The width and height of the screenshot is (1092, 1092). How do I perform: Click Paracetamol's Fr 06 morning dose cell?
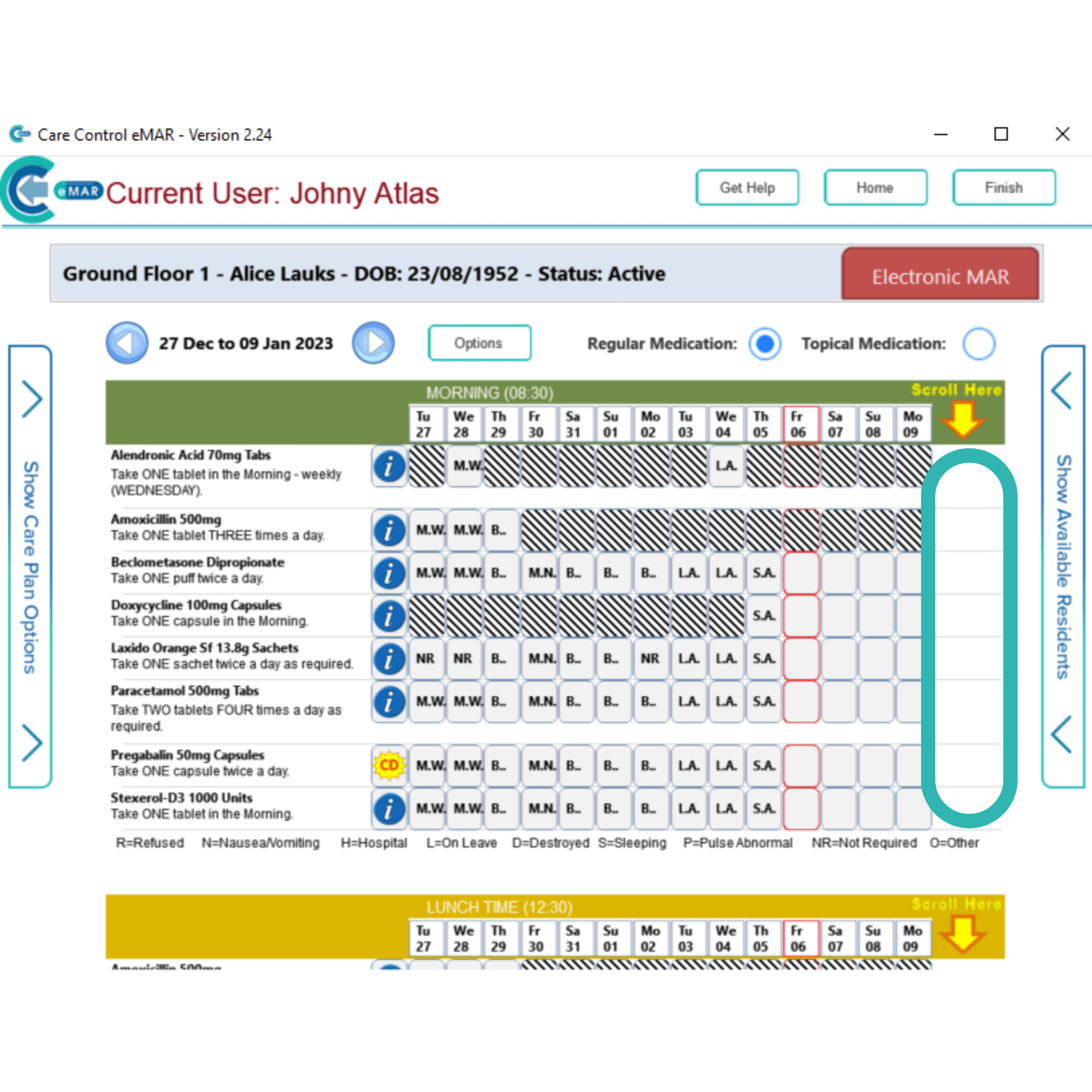801,702
